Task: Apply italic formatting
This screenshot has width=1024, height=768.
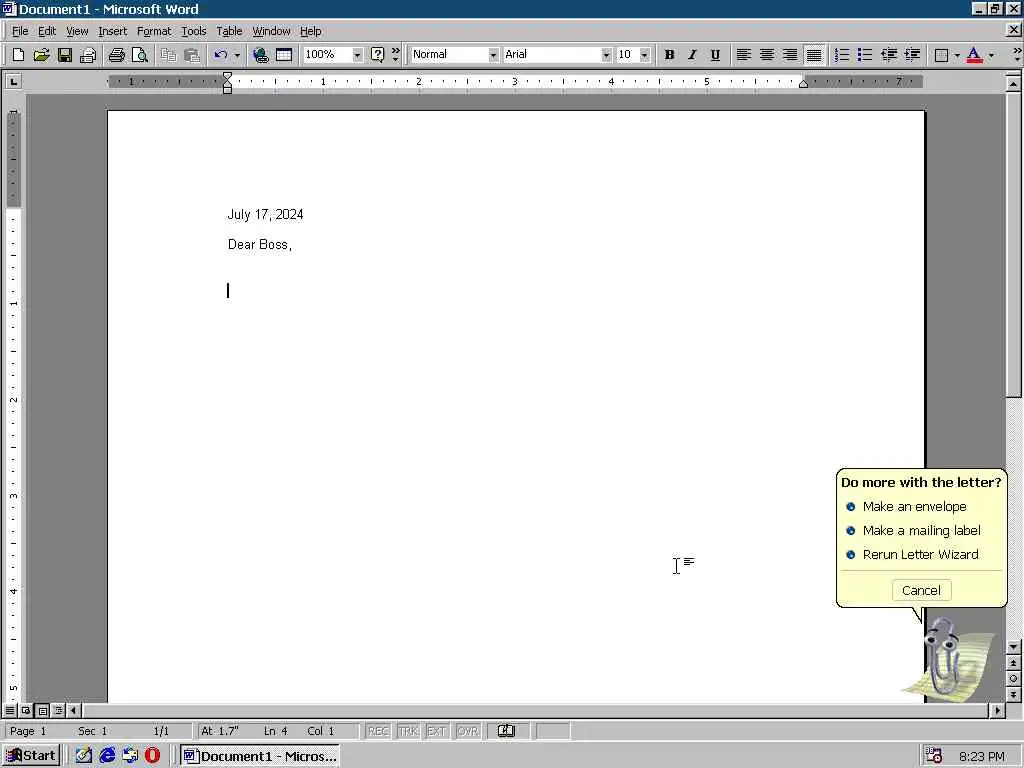Action: pos(692,55)
